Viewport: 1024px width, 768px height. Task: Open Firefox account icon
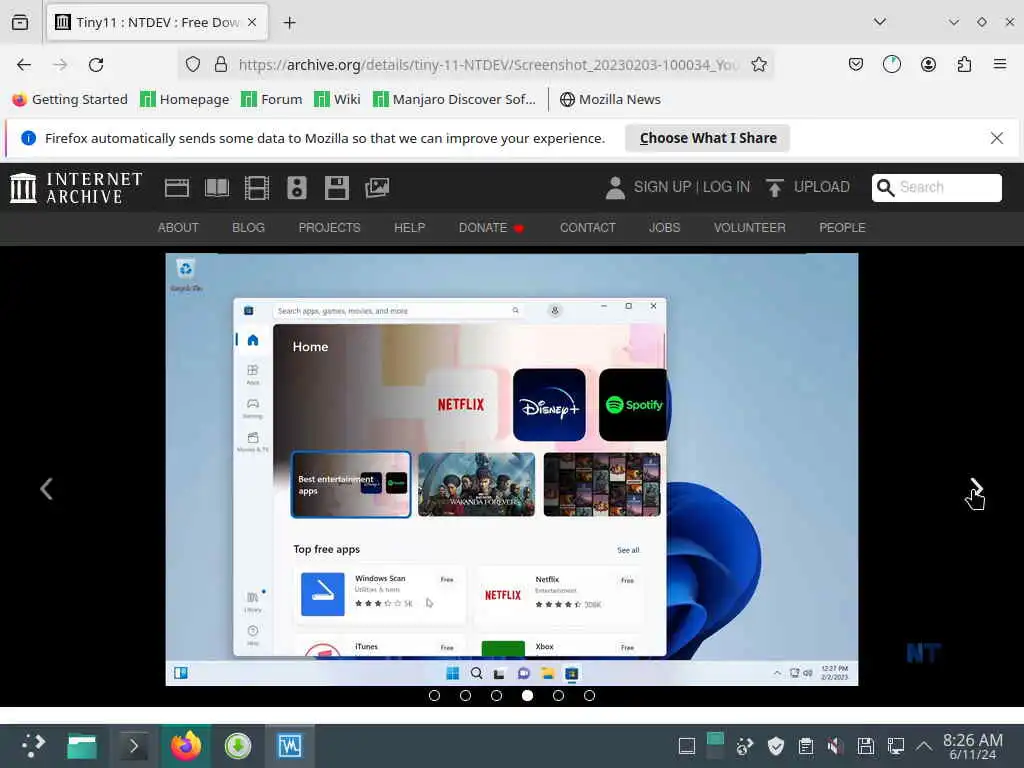(x=928, y=64)
